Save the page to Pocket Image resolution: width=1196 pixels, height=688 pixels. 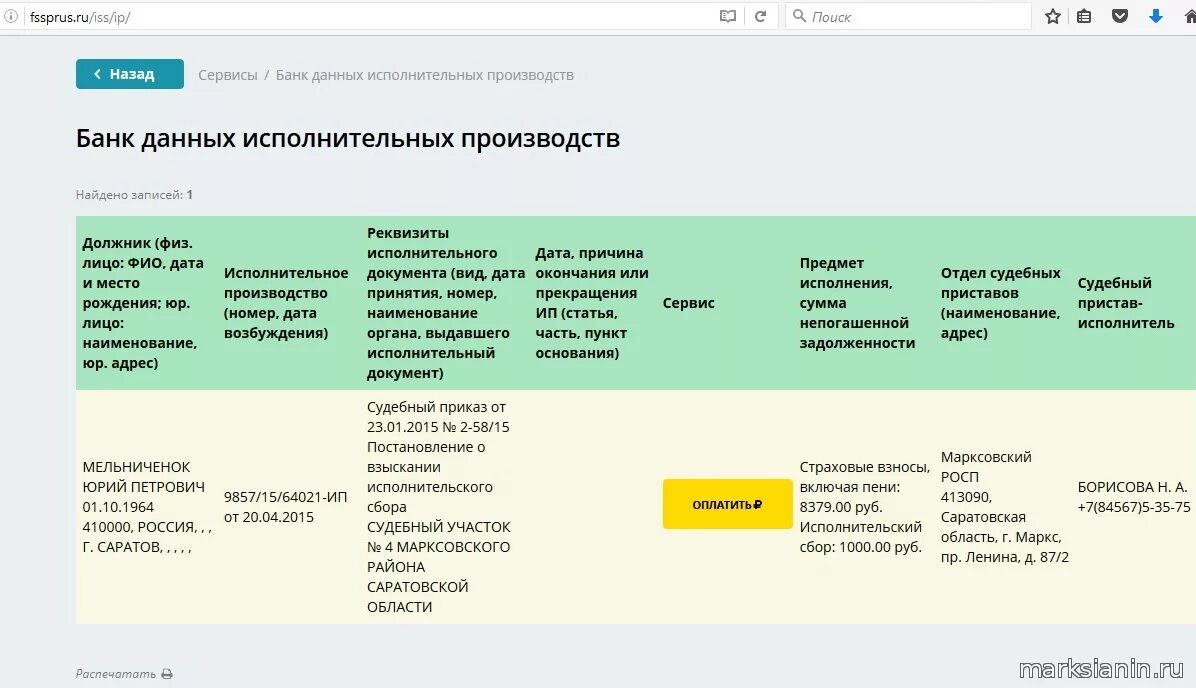1120,16
